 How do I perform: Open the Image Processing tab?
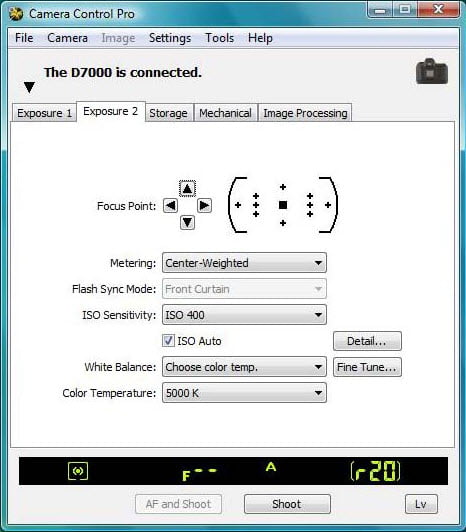coord(305,113)
